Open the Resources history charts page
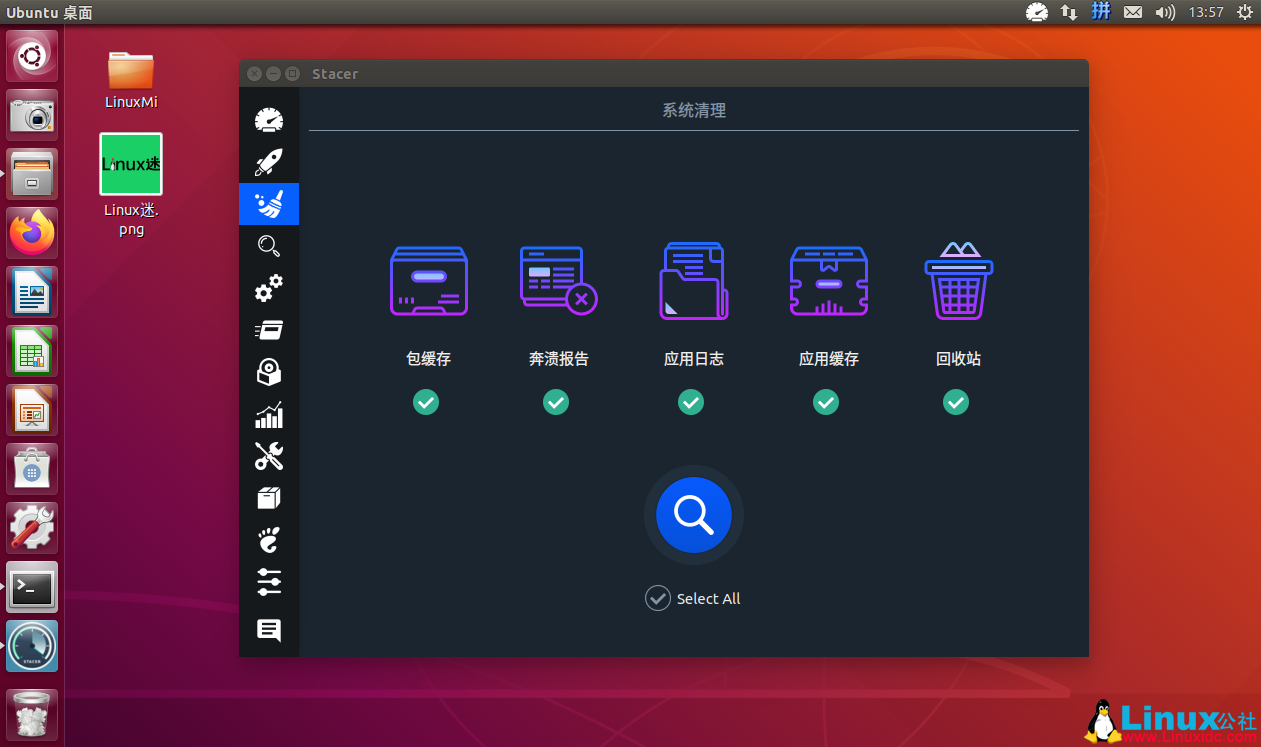1261x747 pixels. [268, 415]
